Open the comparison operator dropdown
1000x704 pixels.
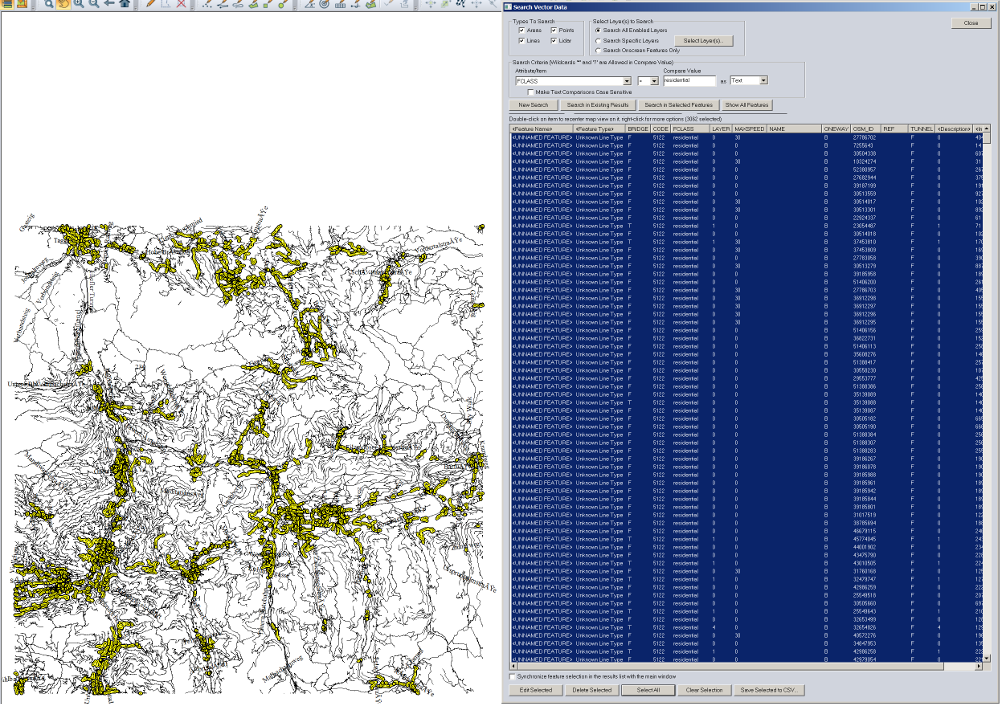654,81
